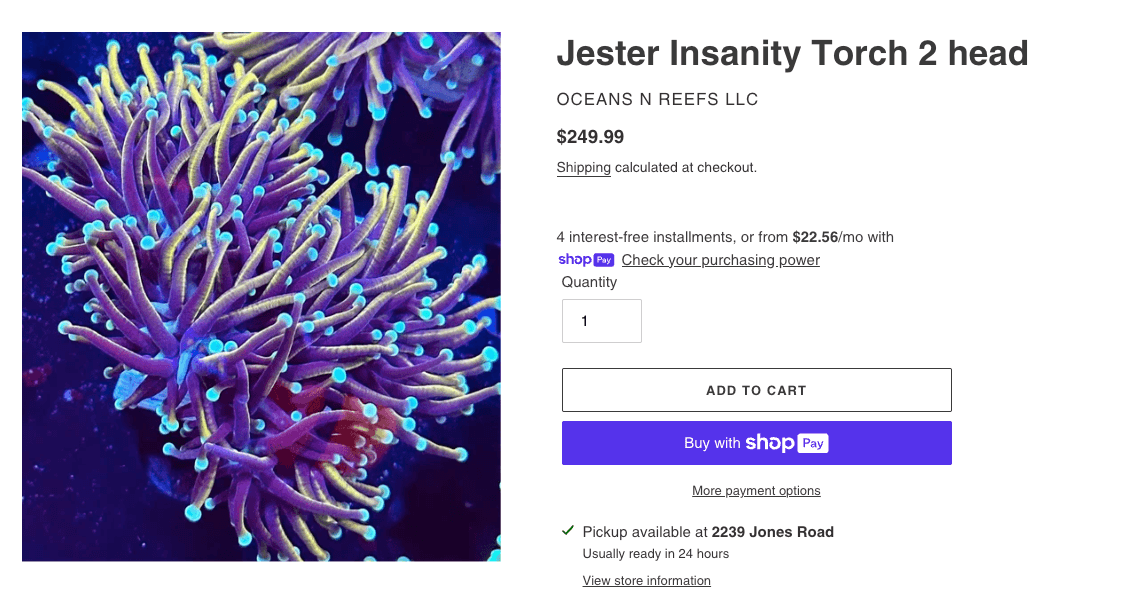Open More payment options
This screenshot has height=605, width=1122.
(756, 490)
